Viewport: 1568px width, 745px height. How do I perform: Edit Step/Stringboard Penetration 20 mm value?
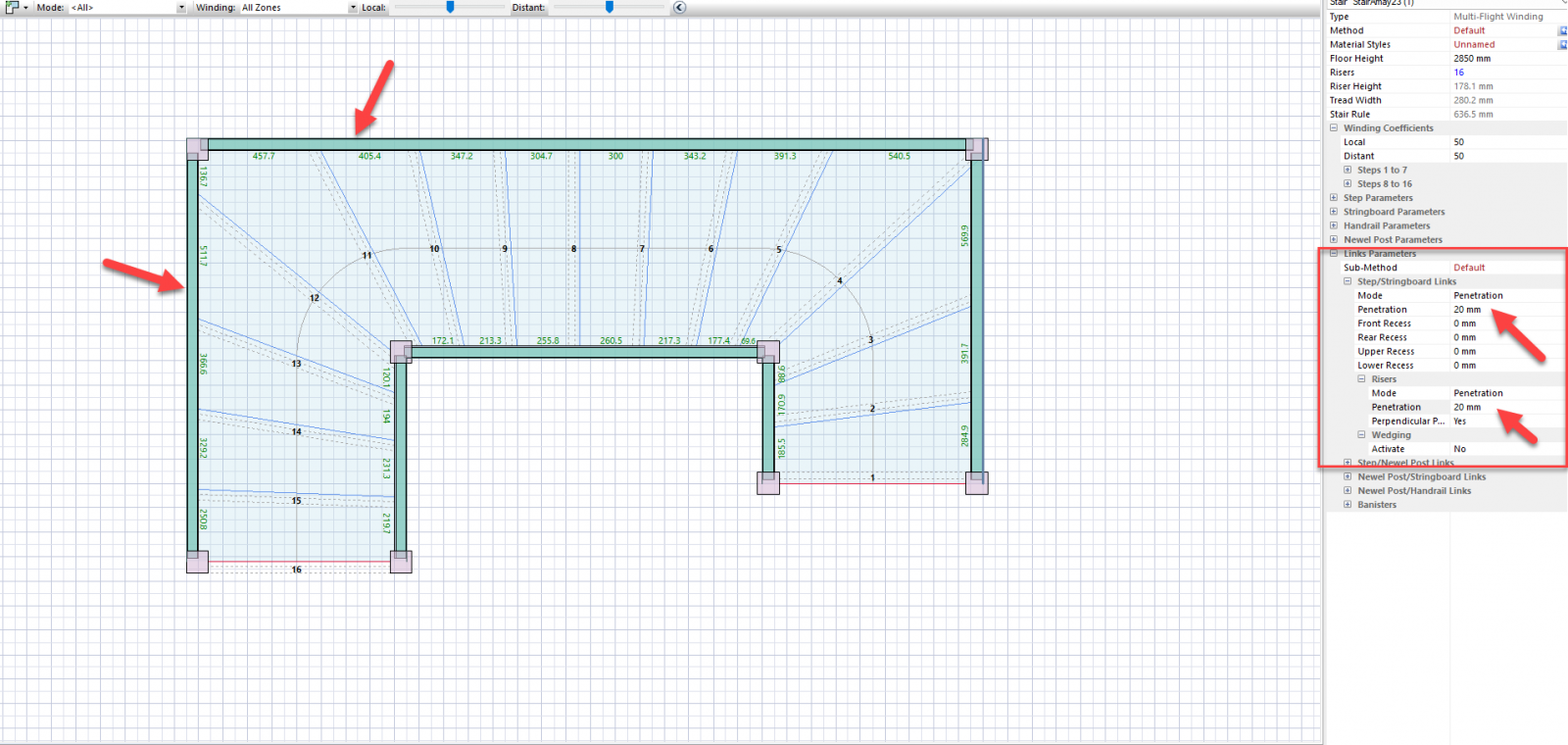pos(1467,309)
